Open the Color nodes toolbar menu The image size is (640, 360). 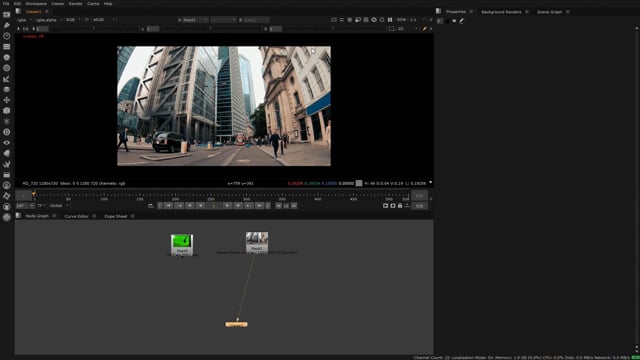click(x=7, y=58)
